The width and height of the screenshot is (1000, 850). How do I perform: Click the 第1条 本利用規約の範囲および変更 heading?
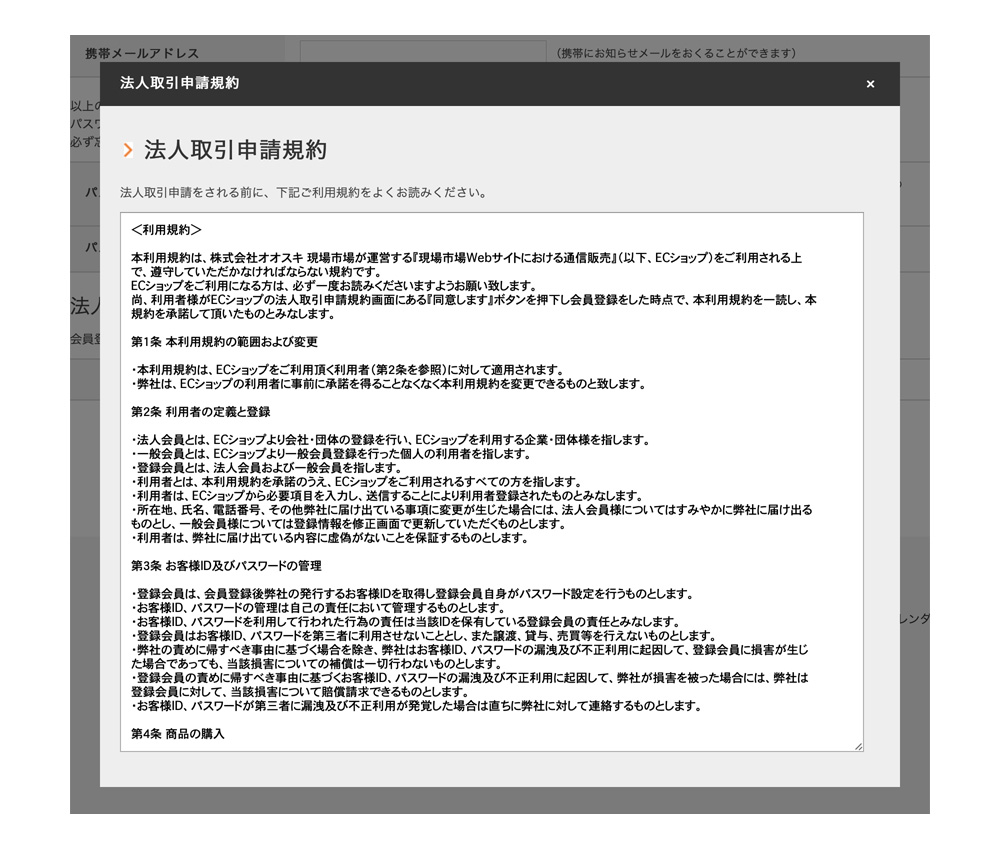(x=224, y=342)
